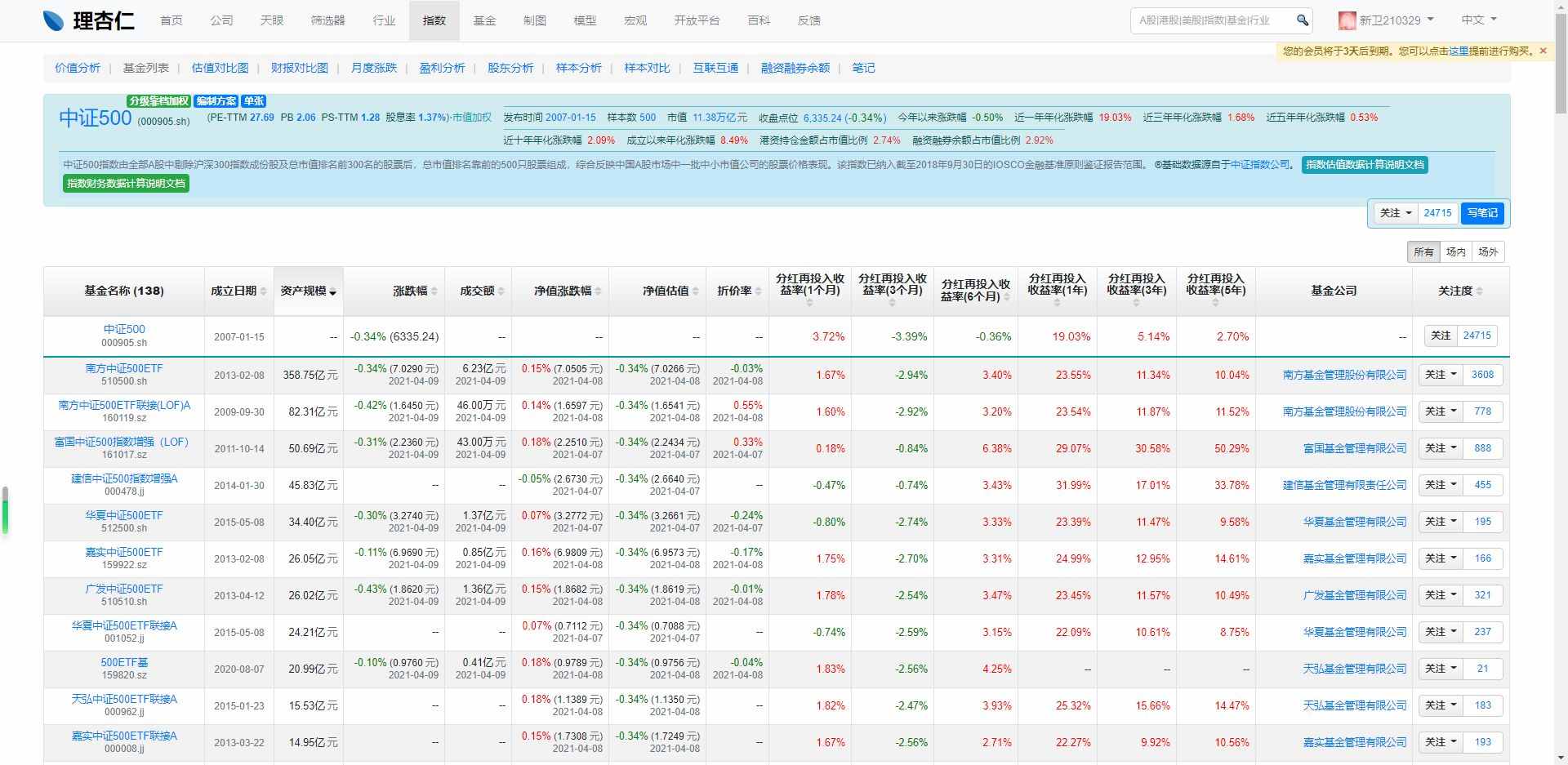Sort by 净值估值 column
The image size is (1568, 765).
(696, 291)
